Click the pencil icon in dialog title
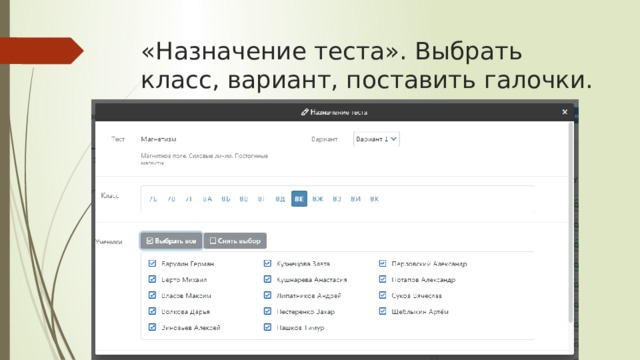 [304, 112]
